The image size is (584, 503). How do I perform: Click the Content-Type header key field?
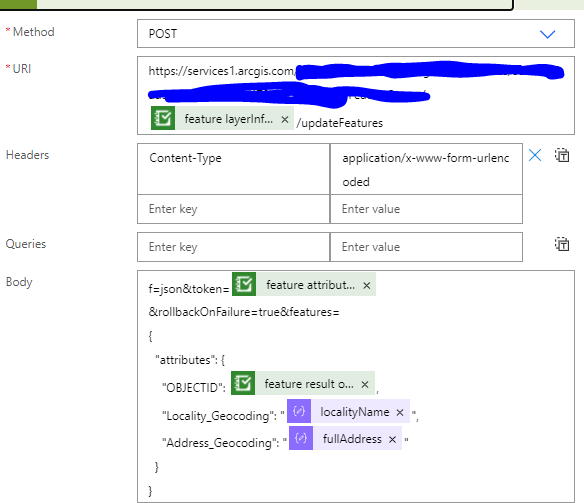pos(234,169)
